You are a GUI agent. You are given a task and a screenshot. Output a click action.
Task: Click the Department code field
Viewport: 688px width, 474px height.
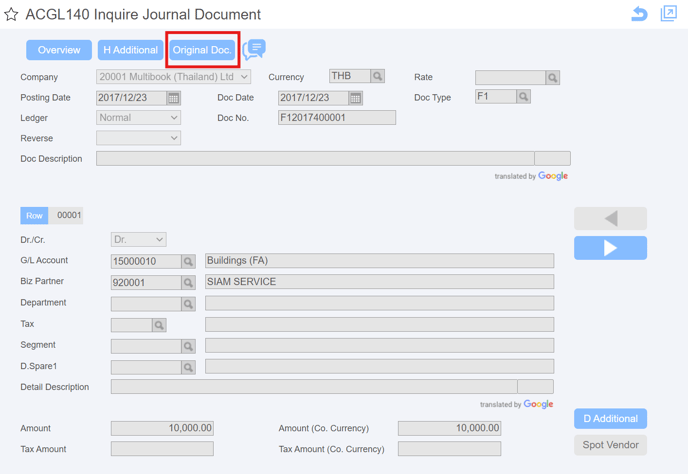pos(146,304)
